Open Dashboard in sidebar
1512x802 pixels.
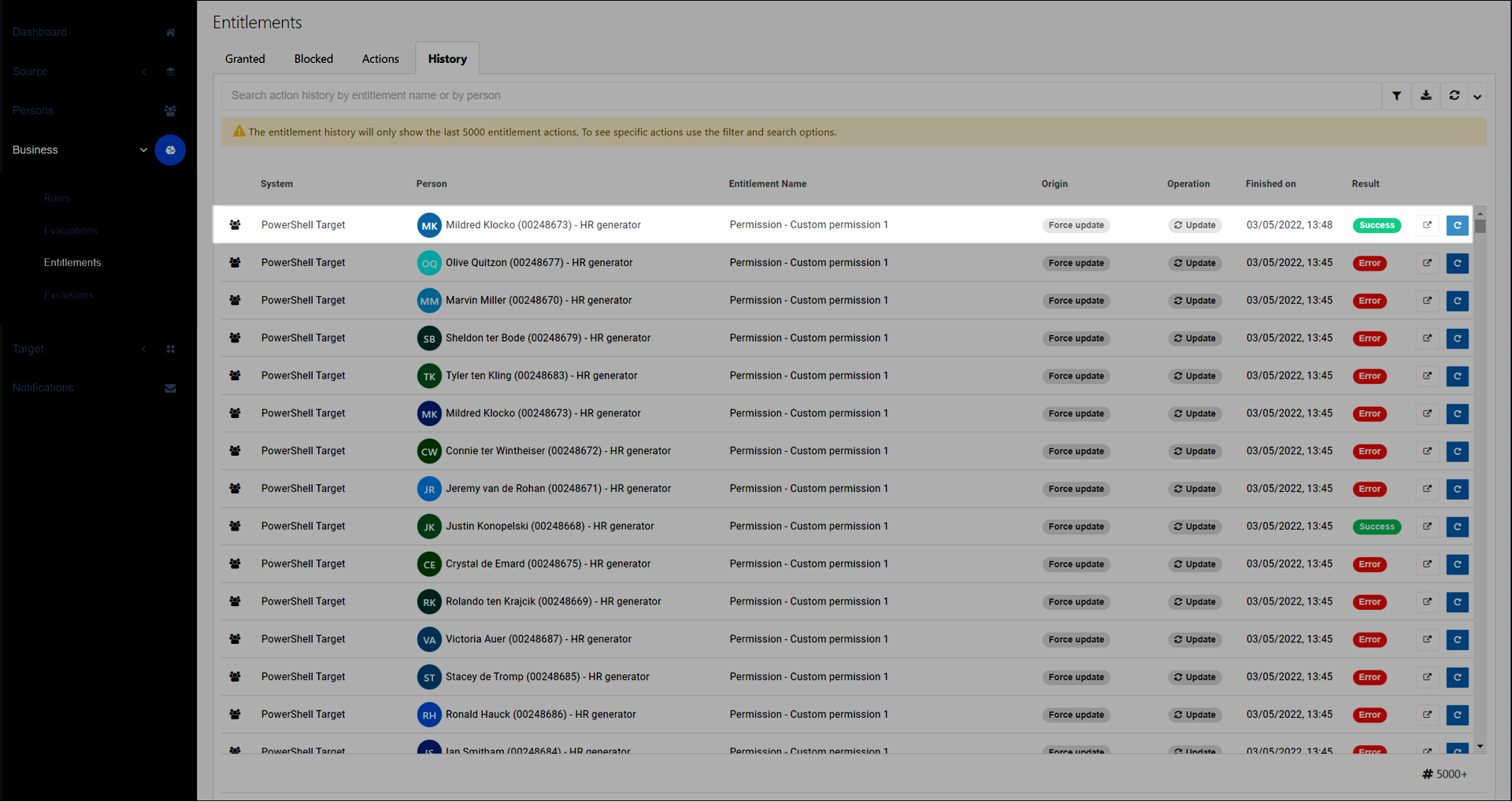39,32
